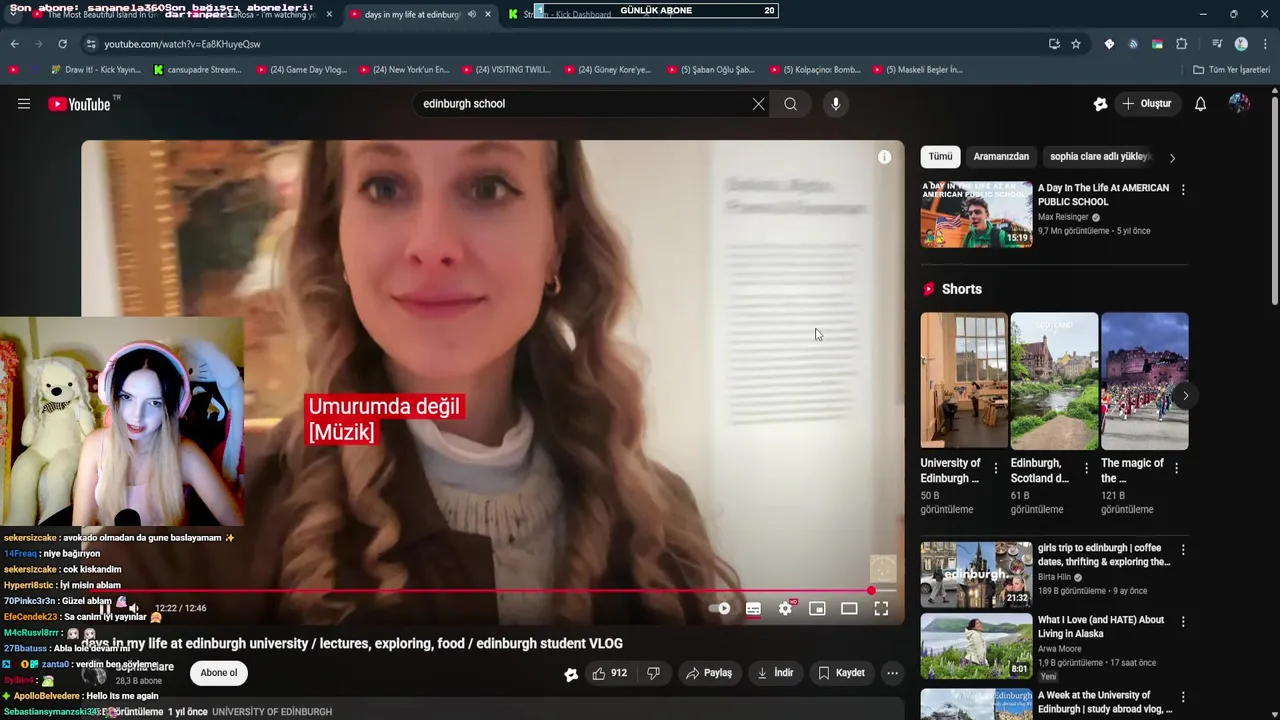Subscribe with the Abone ol button
The width and height of the screenshot is (1280, 720).
tap(219, 673)
